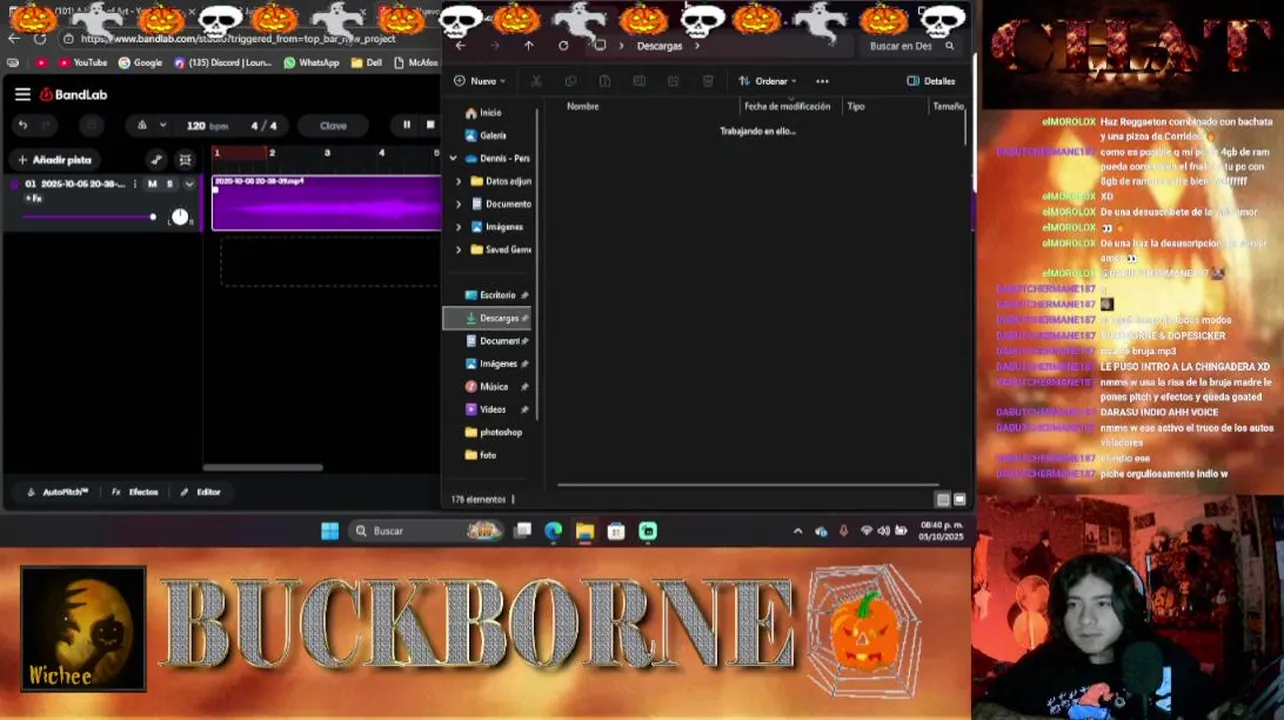Add Fx to track 01
The image size is (1284, 720).
click(34, 199)
